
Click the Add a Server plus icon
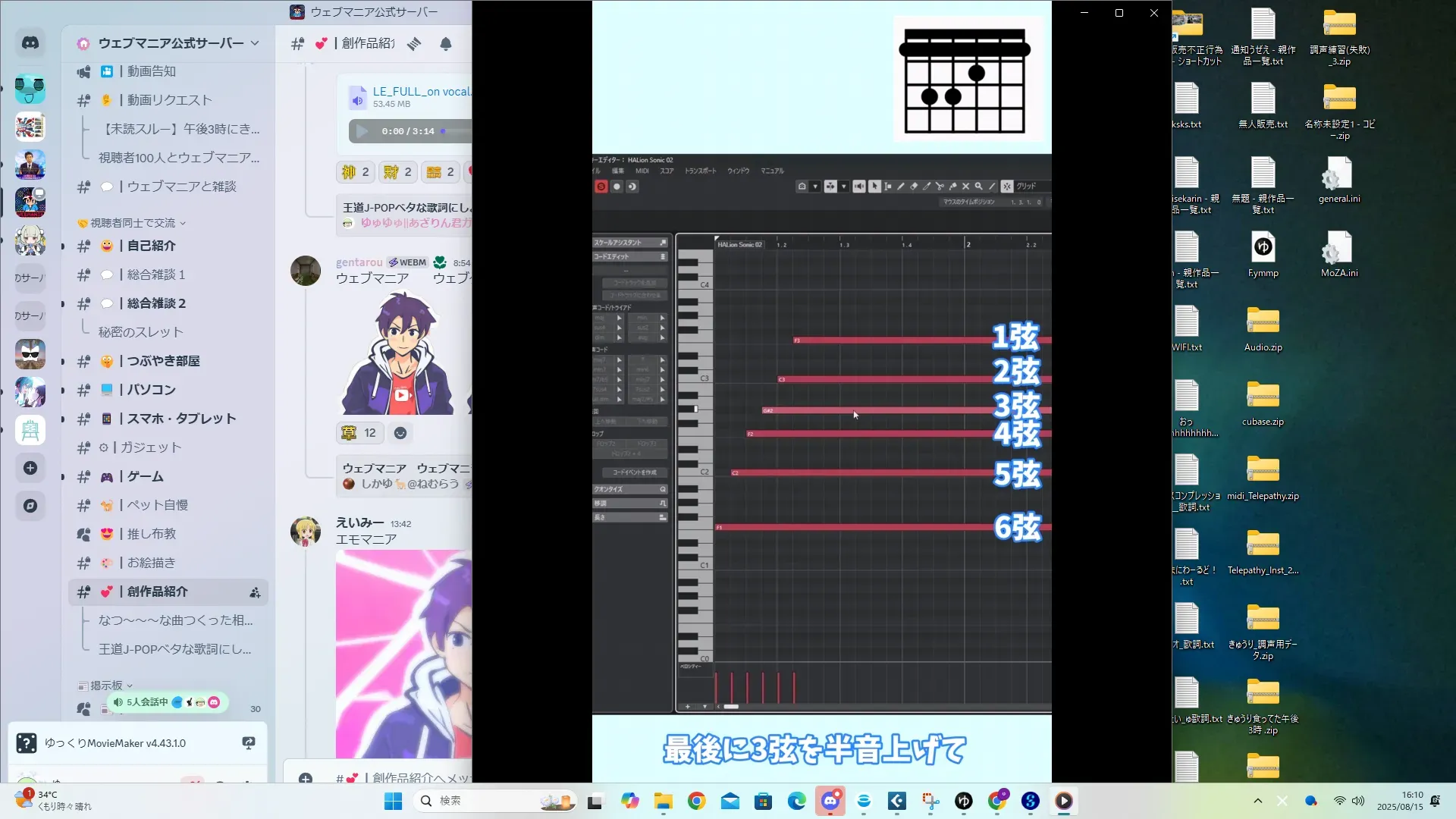(x=30, y=468)
